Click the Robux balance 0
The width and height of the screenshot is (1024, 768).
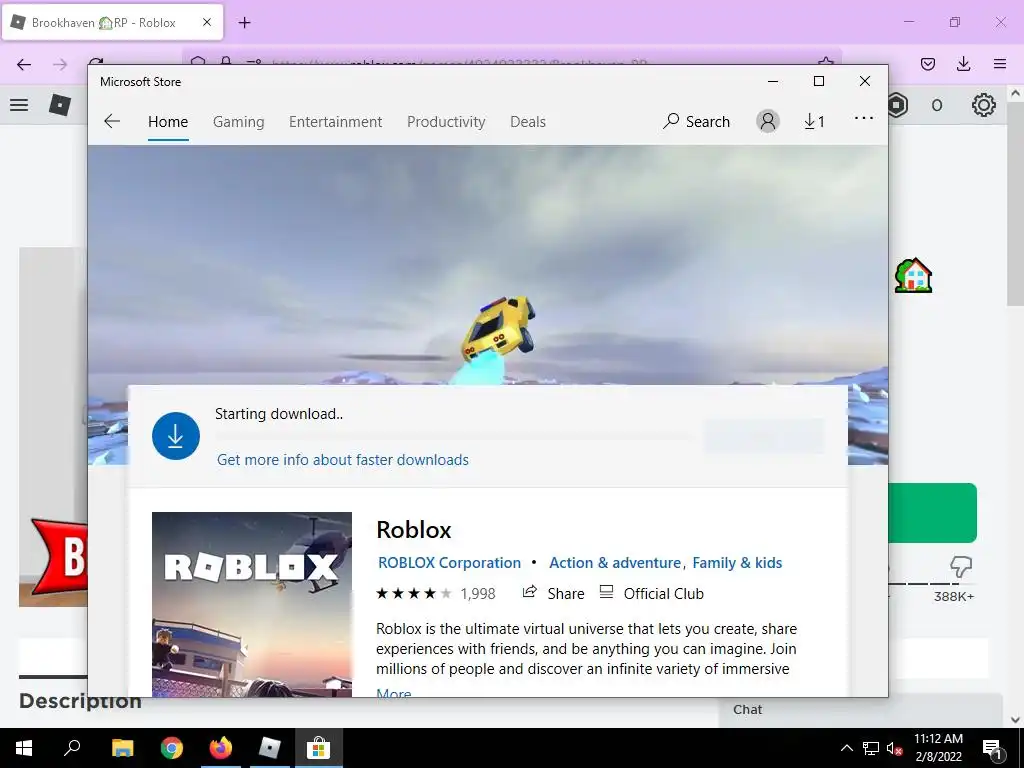pyautogui.click(x=936, y=105)
